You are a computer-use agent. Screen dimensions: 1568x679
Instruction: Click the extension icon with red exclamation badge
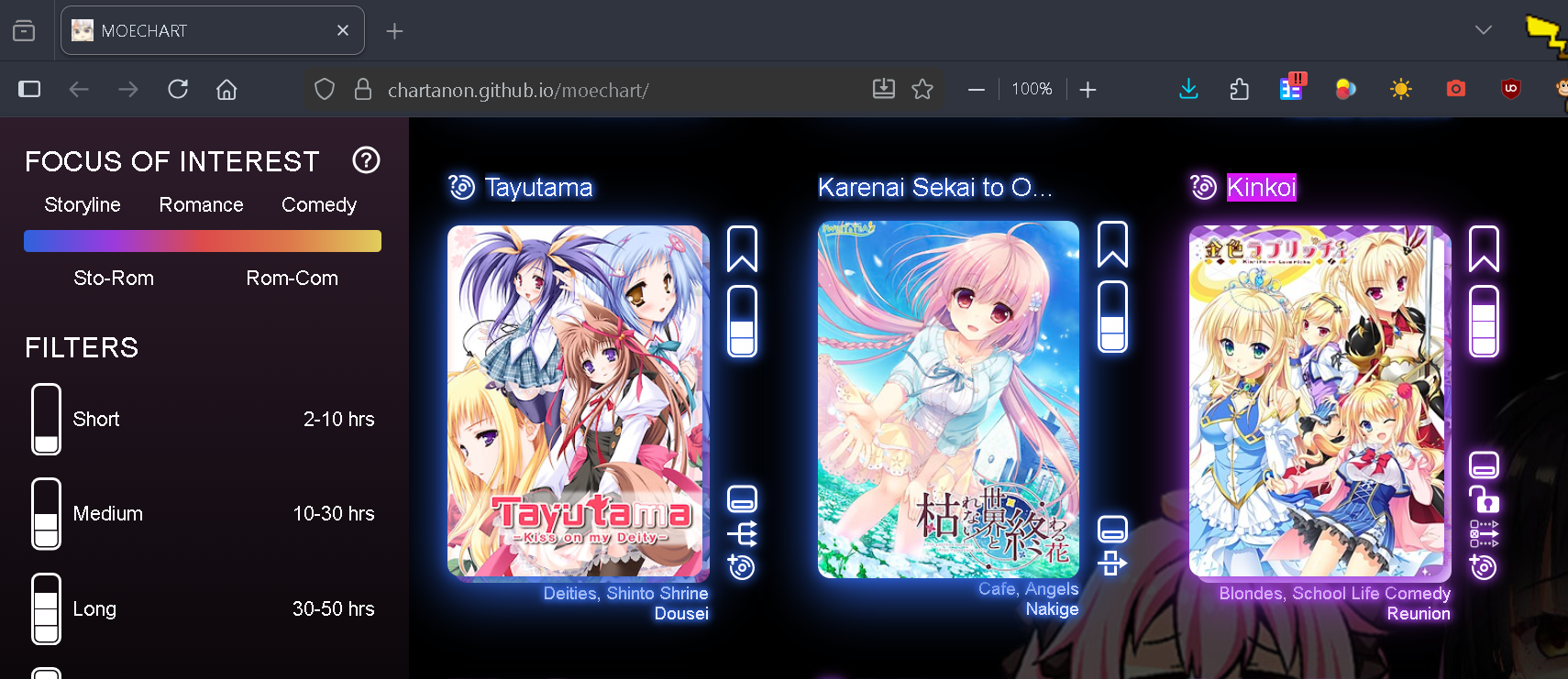coord(1291,87)
